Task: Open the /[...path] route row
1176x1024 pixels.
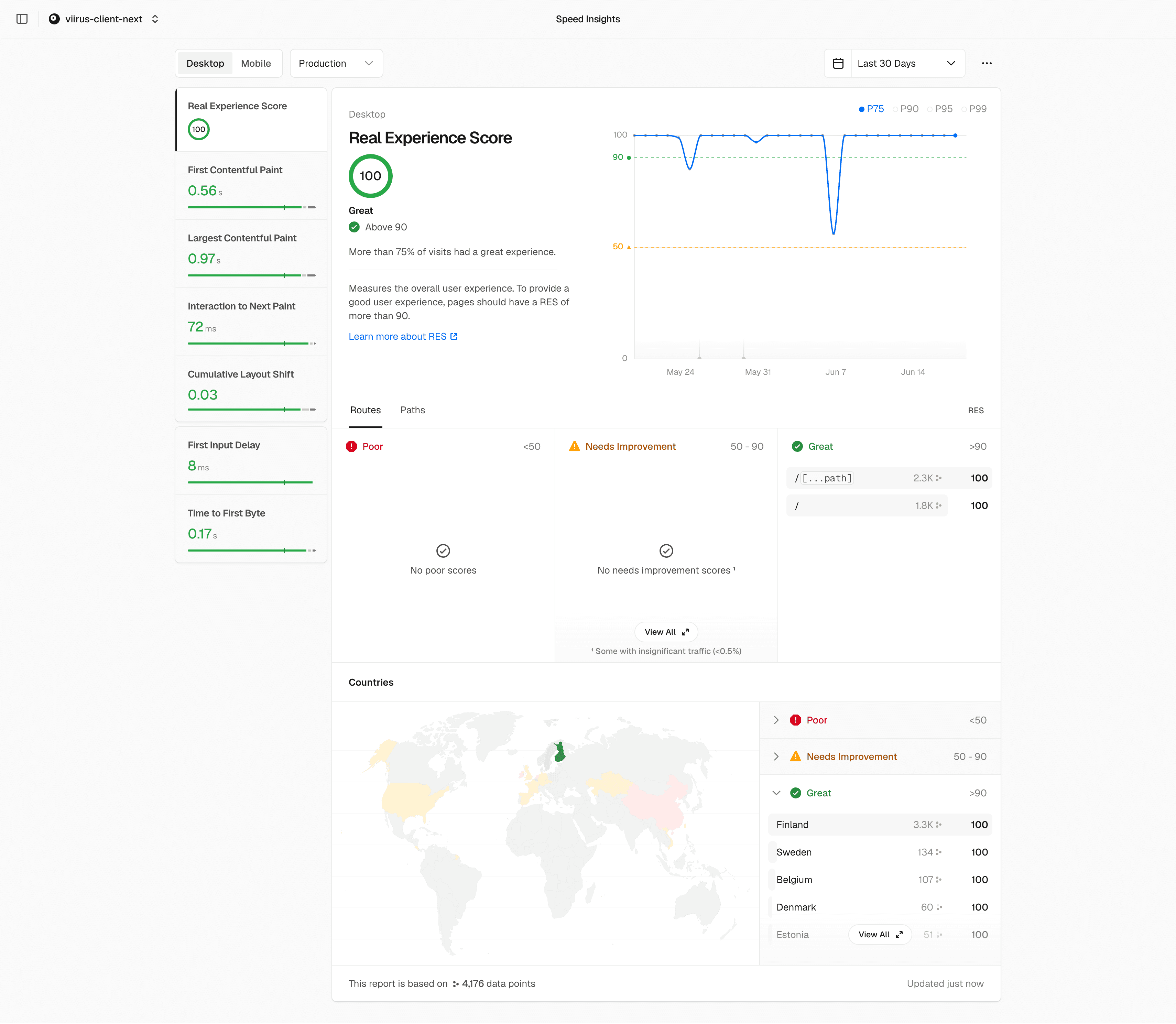Action: 889,478
